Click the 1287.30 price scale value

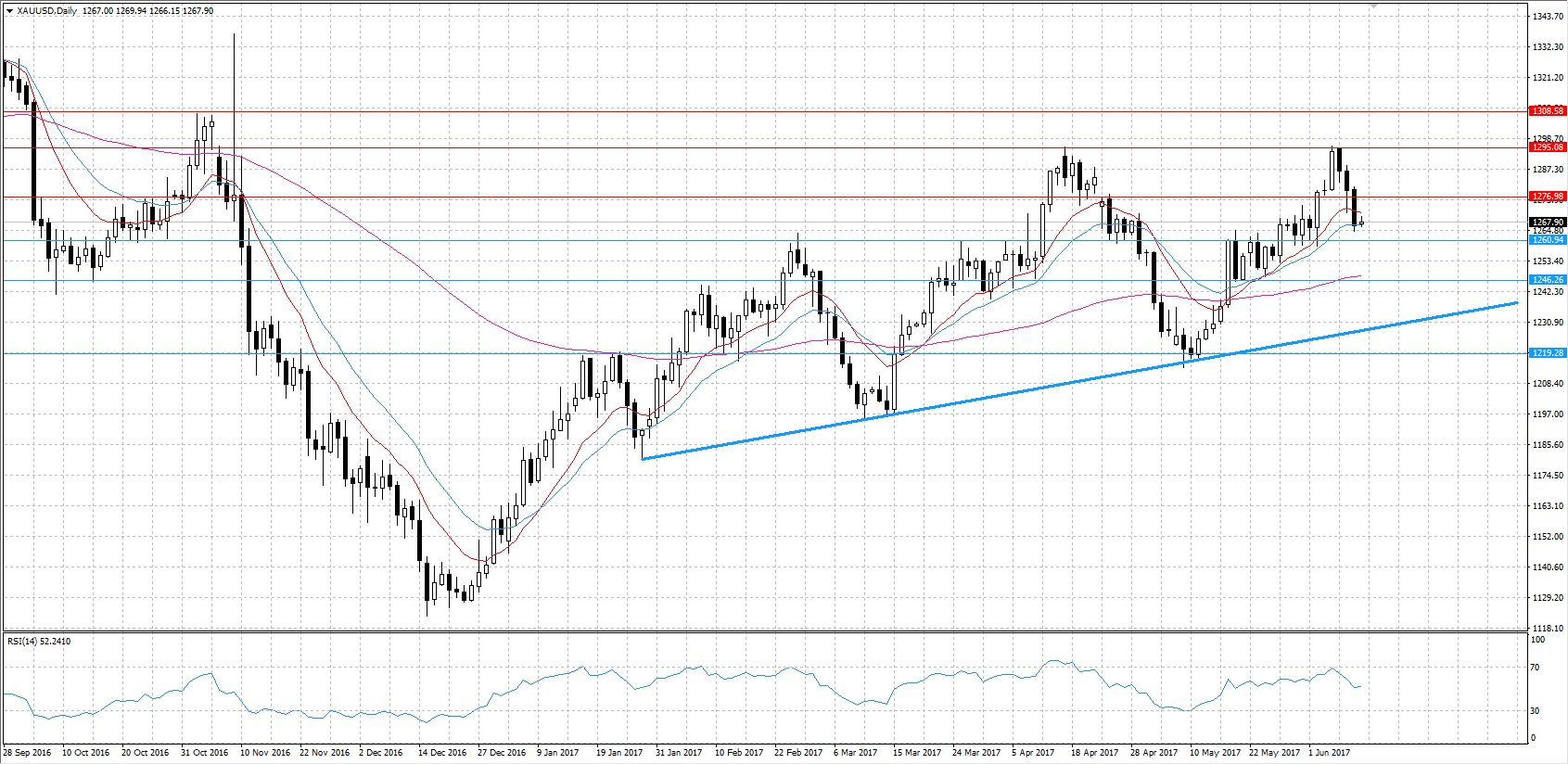1548,170
